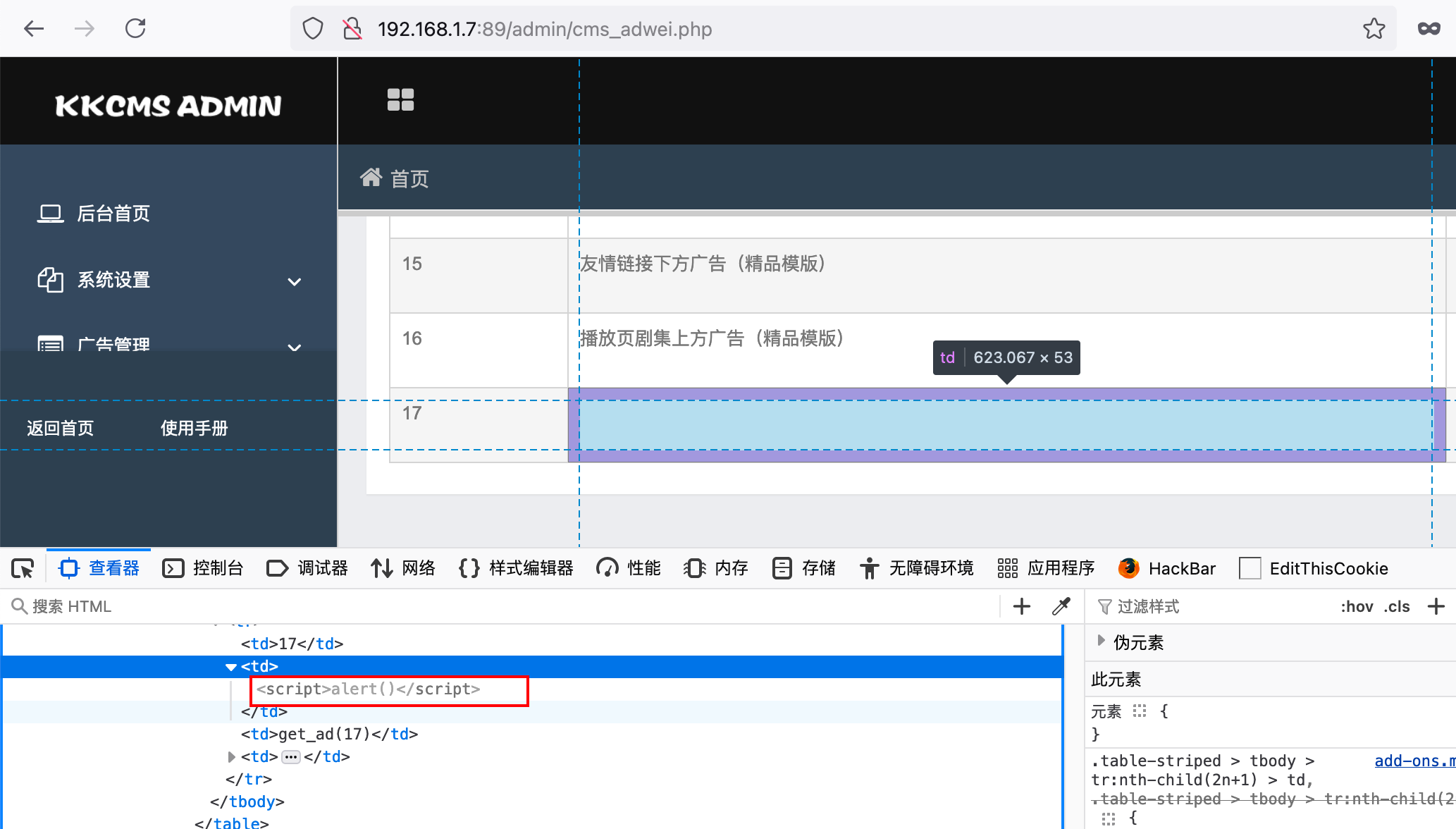Screen dimensions: 1456x829
Task: Go back to the previous page
Action: coord(33,29)
